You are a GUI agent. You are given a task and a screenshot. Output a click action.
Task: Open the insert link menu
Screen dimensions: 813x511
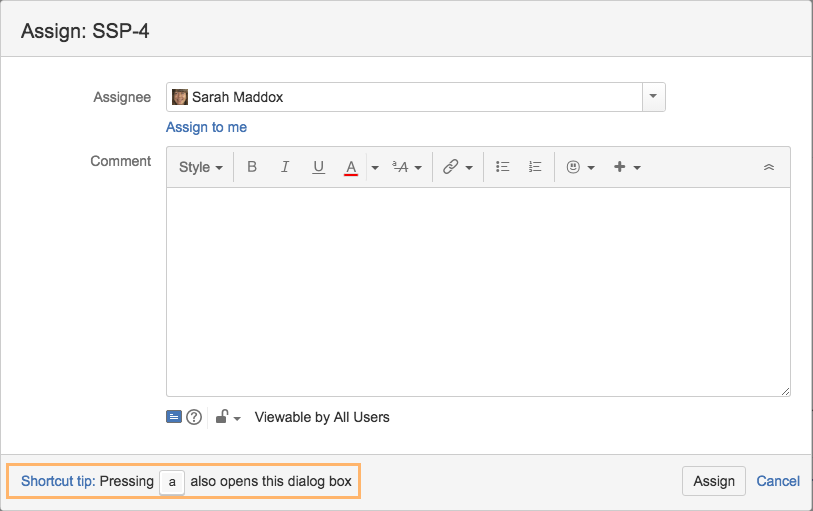[x=457, y=167]
